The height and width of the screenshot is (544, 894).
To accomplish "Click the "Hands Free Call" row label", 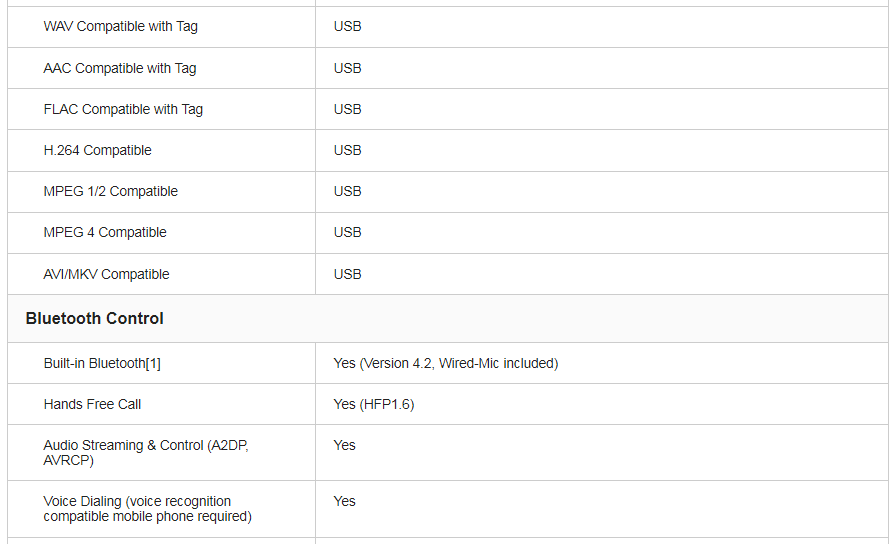I will (x=92, y=404).
